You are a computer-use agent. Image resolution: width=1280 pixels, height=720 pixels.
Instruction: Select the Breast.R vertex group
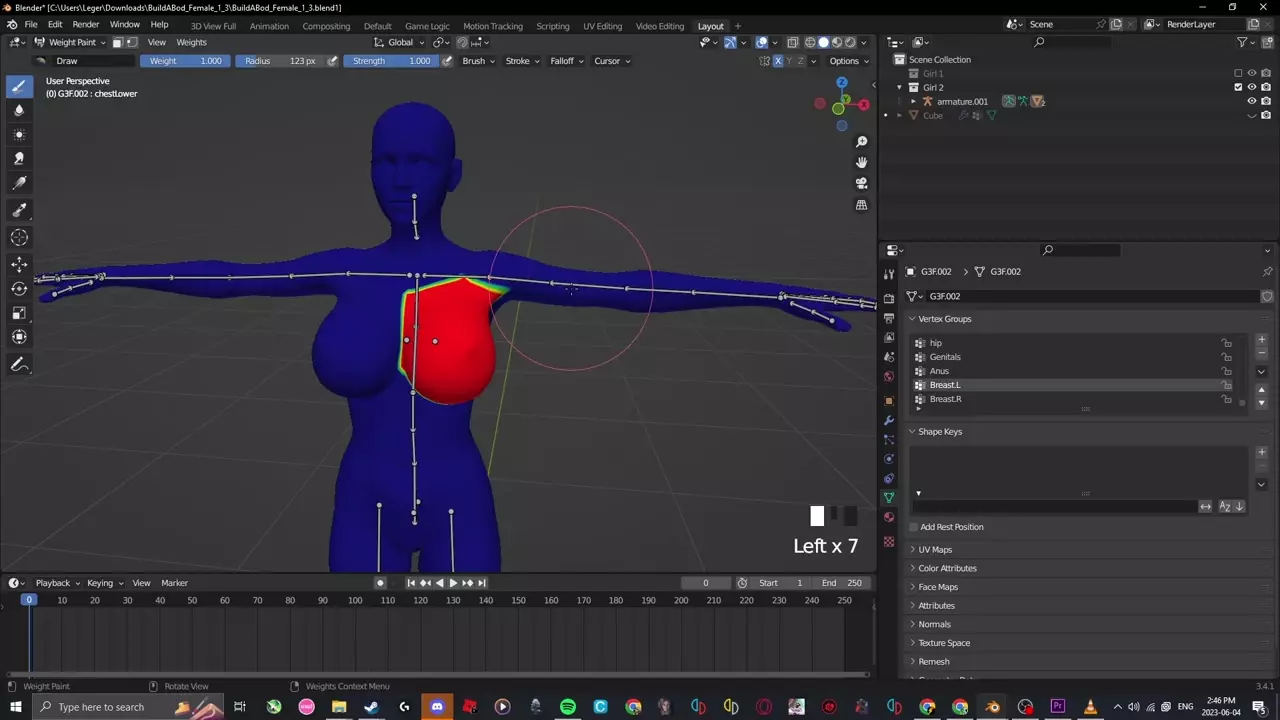(945, 399)
